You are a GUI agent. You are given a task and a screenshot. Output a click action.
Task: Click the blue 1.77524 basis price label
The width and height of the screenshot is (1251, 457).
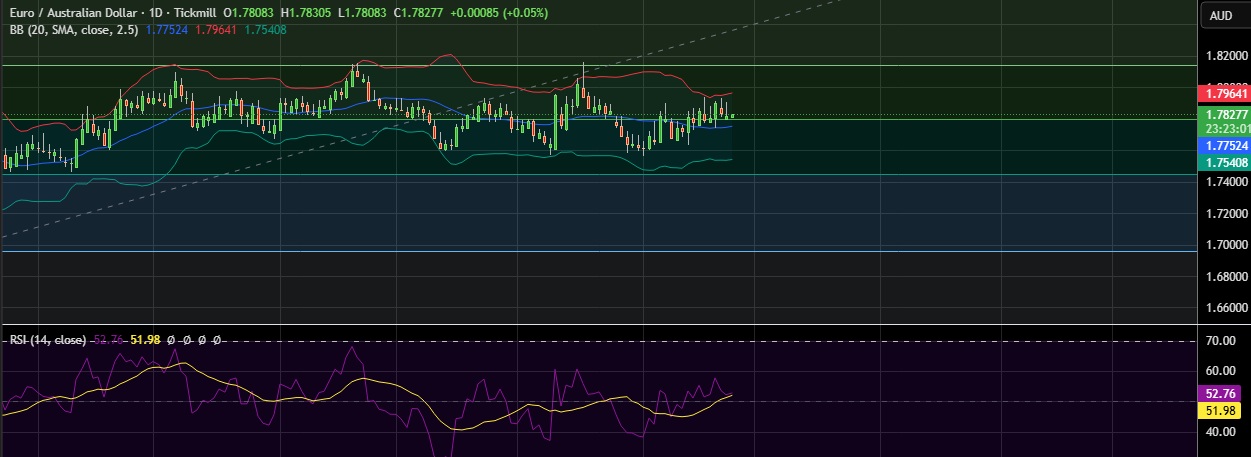pos(1225,145)
